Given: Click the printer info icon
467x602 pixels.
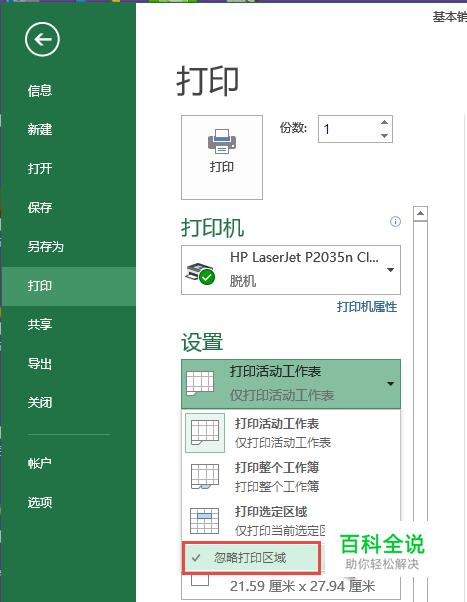Looking at the screenshot, I should [395, 222].
